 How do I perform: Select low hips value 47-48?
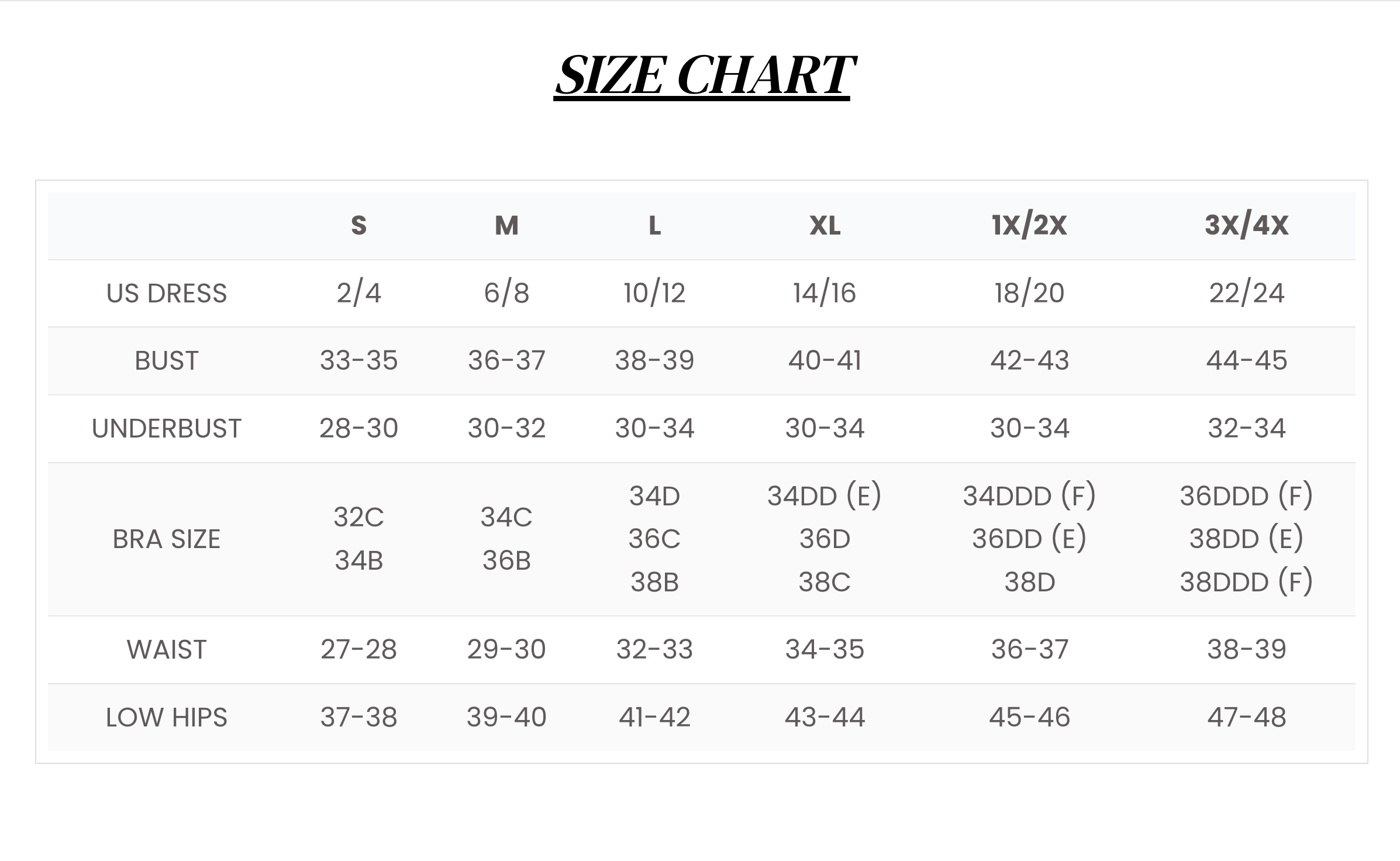(1246, 717)
